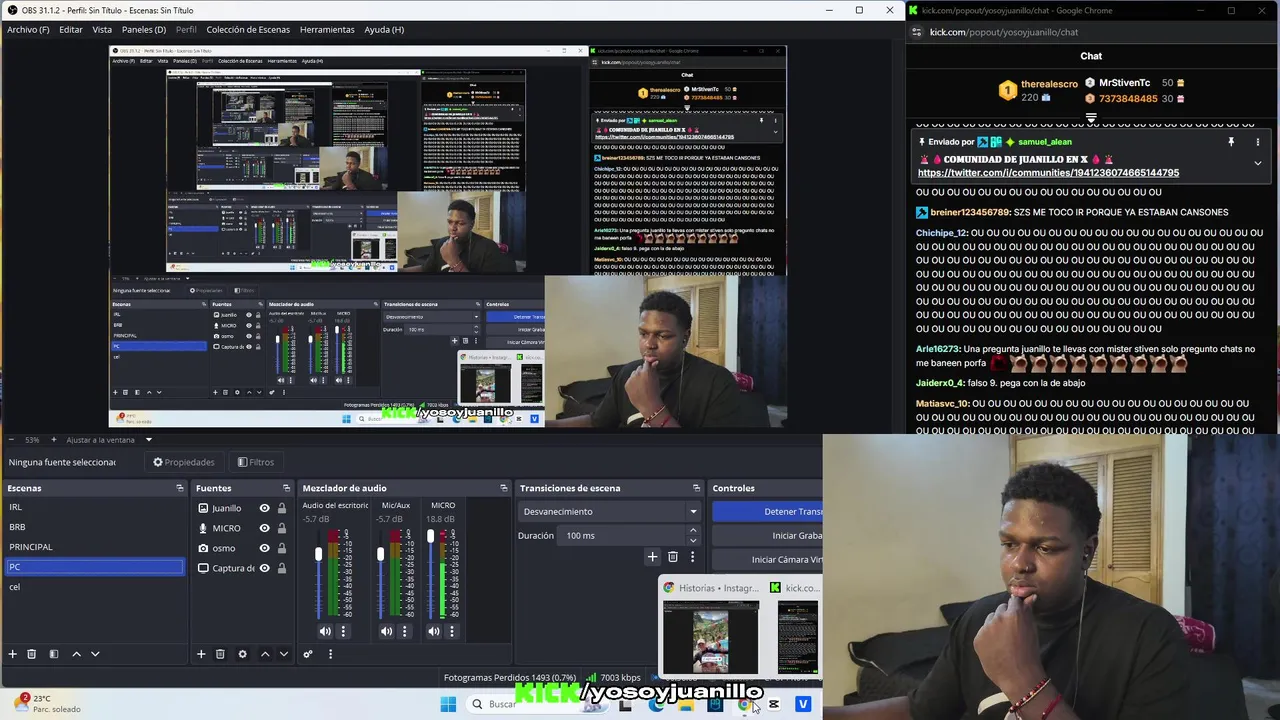Viewport: 1280px width, 720px height.
Task: Click the Filtros button
Action: [x=255, y=462]
